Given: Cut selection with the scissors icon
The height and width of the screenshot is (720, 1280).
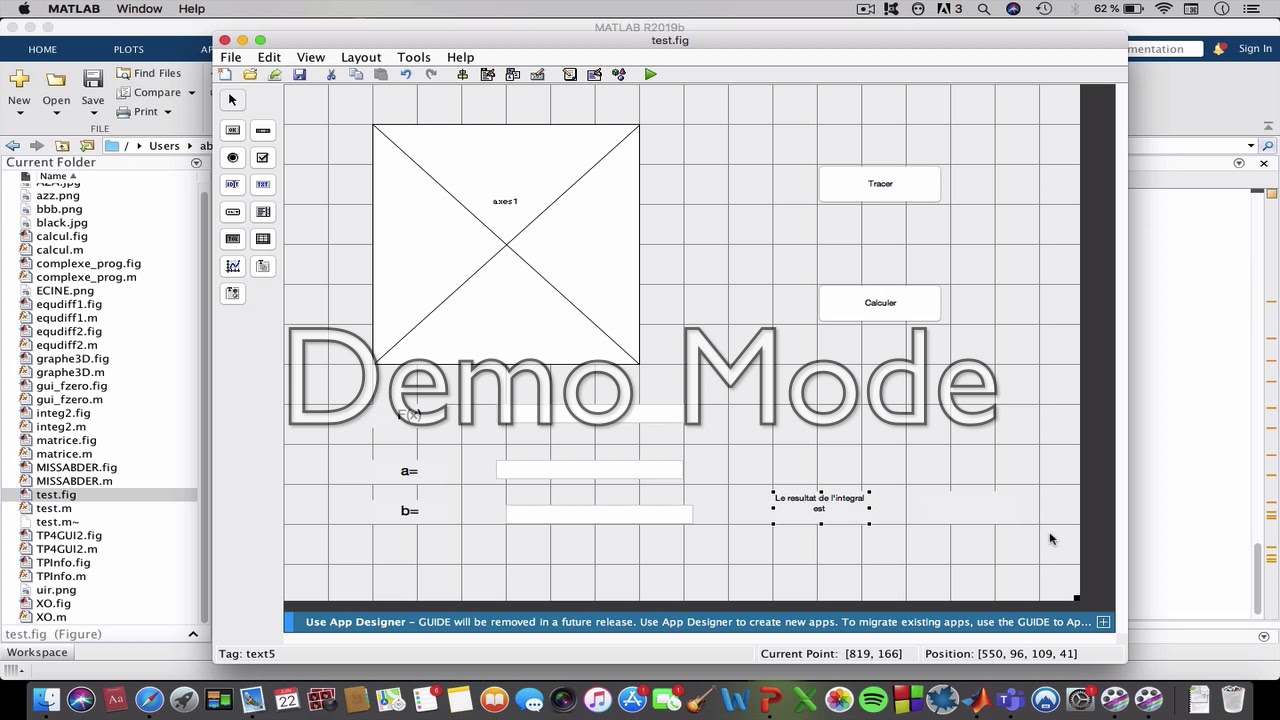Looking at the screenshot, I should [x=331, y=74].
